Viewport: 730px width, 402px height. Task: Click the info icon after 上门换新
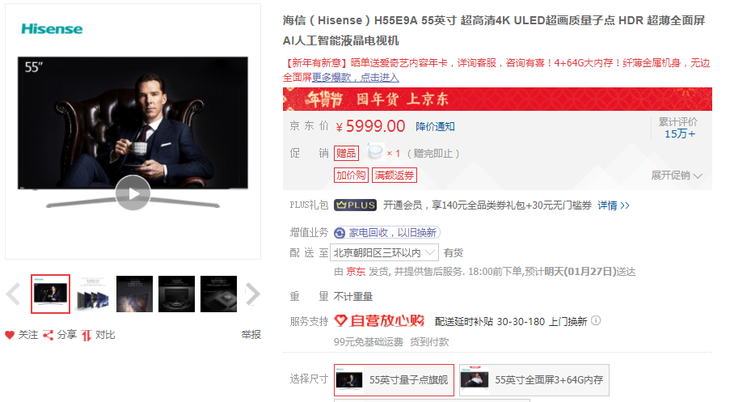pos(596,320)
